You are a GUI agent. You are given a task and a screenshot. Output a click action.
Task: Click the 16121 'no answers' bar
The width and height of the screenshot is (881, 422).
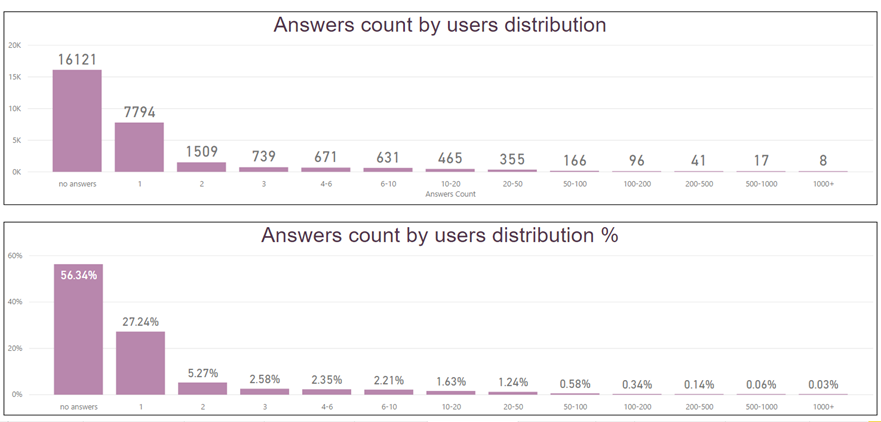78,120
